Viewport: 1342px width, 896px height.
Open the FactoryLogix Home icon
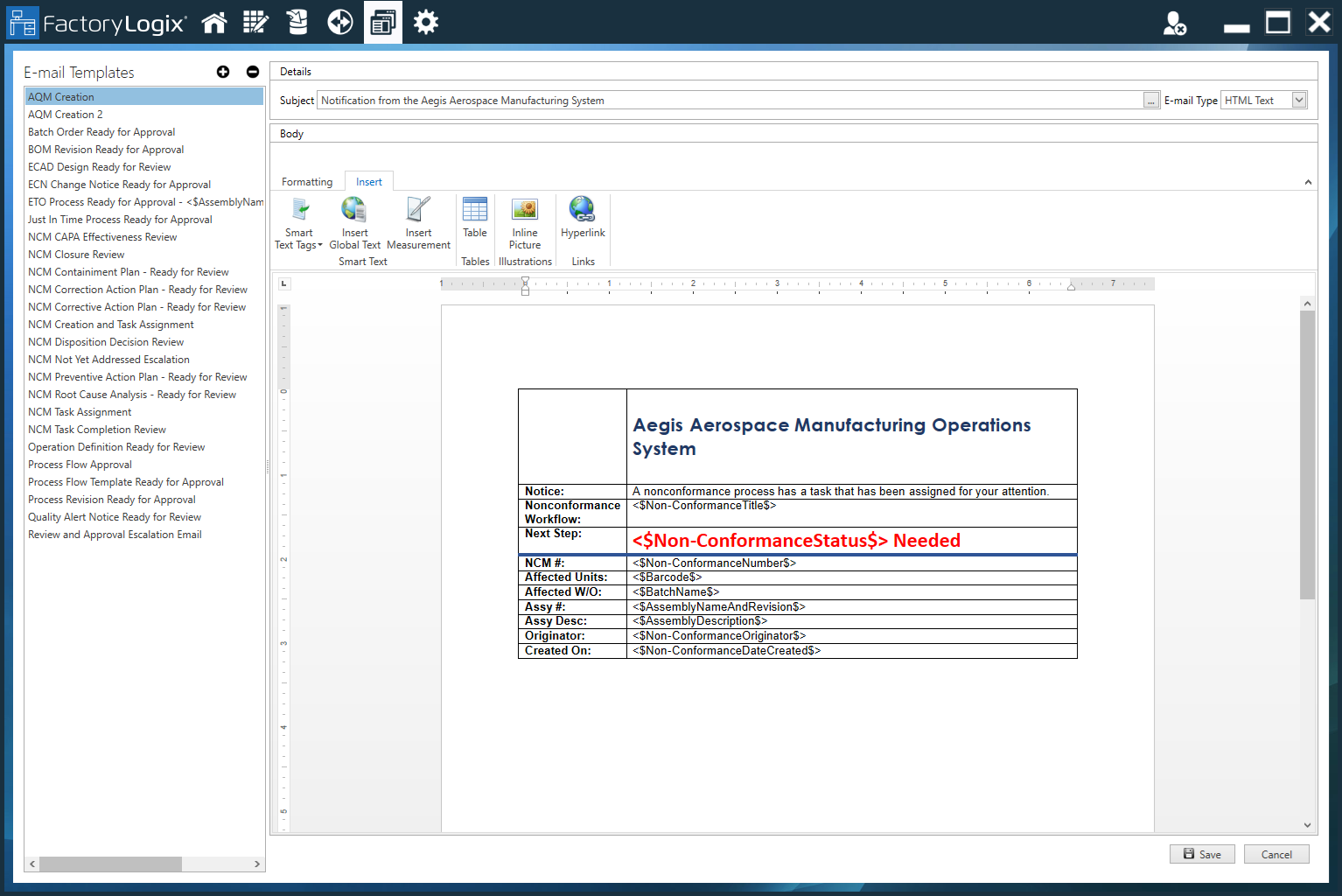pos(214,22)
